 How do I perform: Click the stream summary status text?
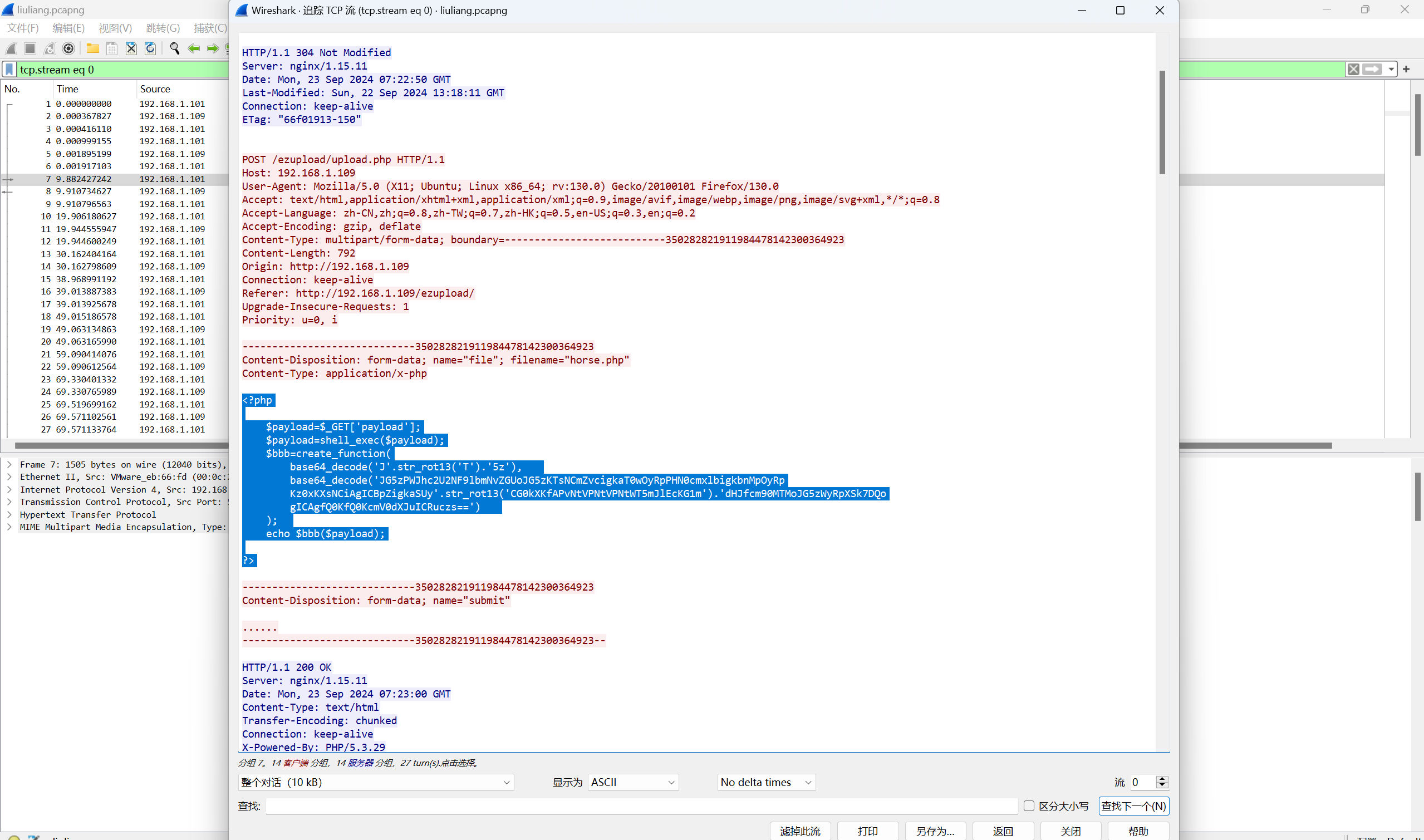point(359,763)
